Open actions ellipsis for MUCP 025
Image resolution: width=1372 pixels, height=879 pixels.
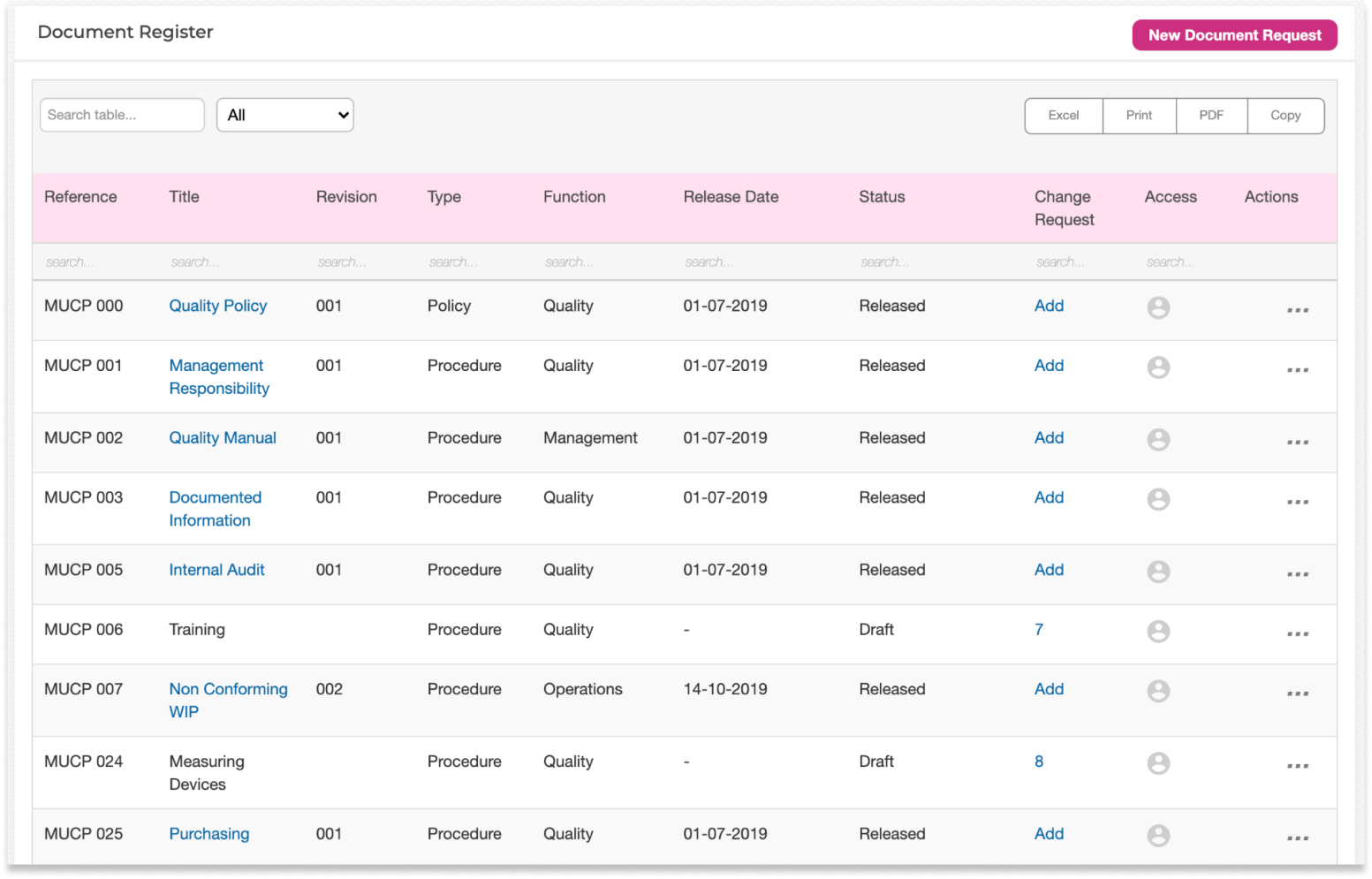(1297, 838)
